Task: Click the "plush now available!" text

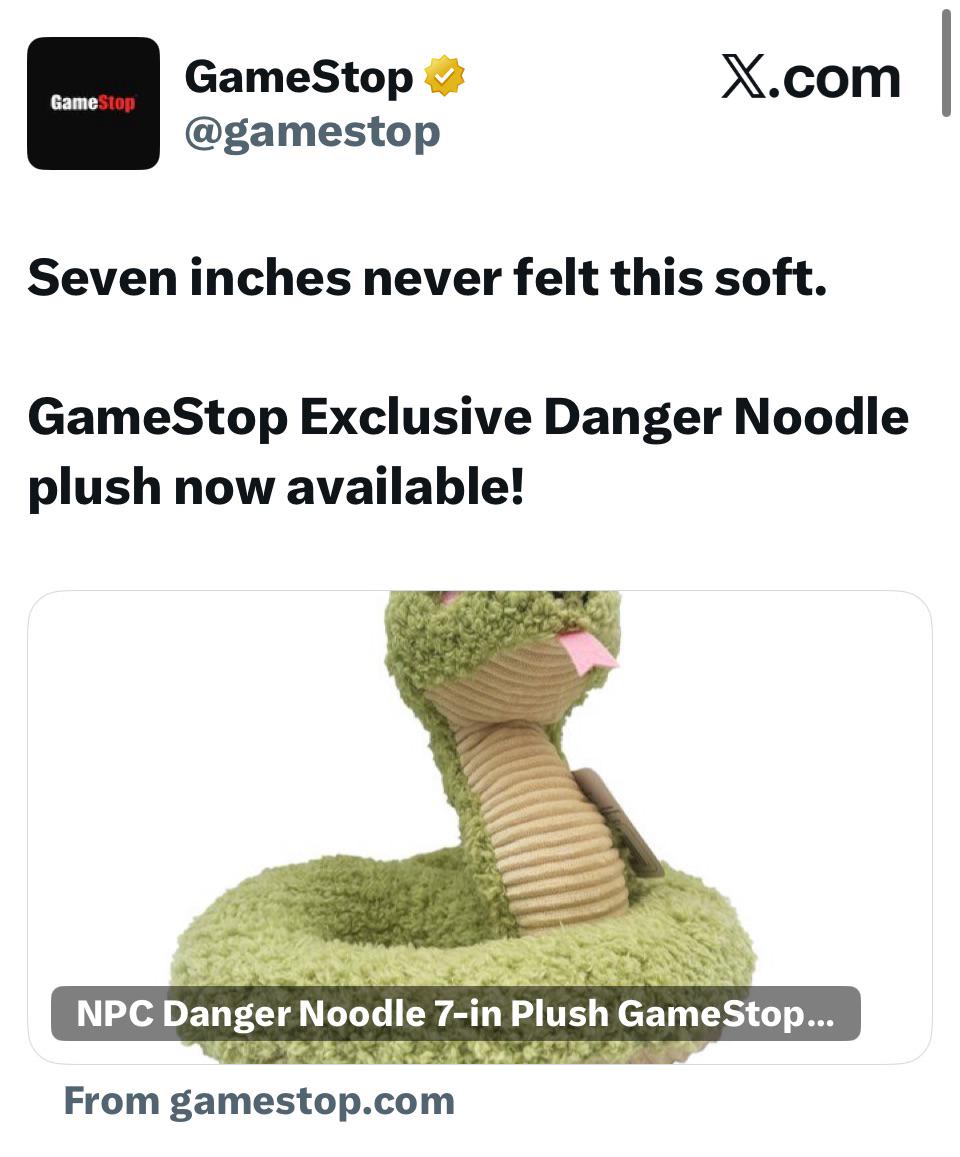Action: coord(276,488)
